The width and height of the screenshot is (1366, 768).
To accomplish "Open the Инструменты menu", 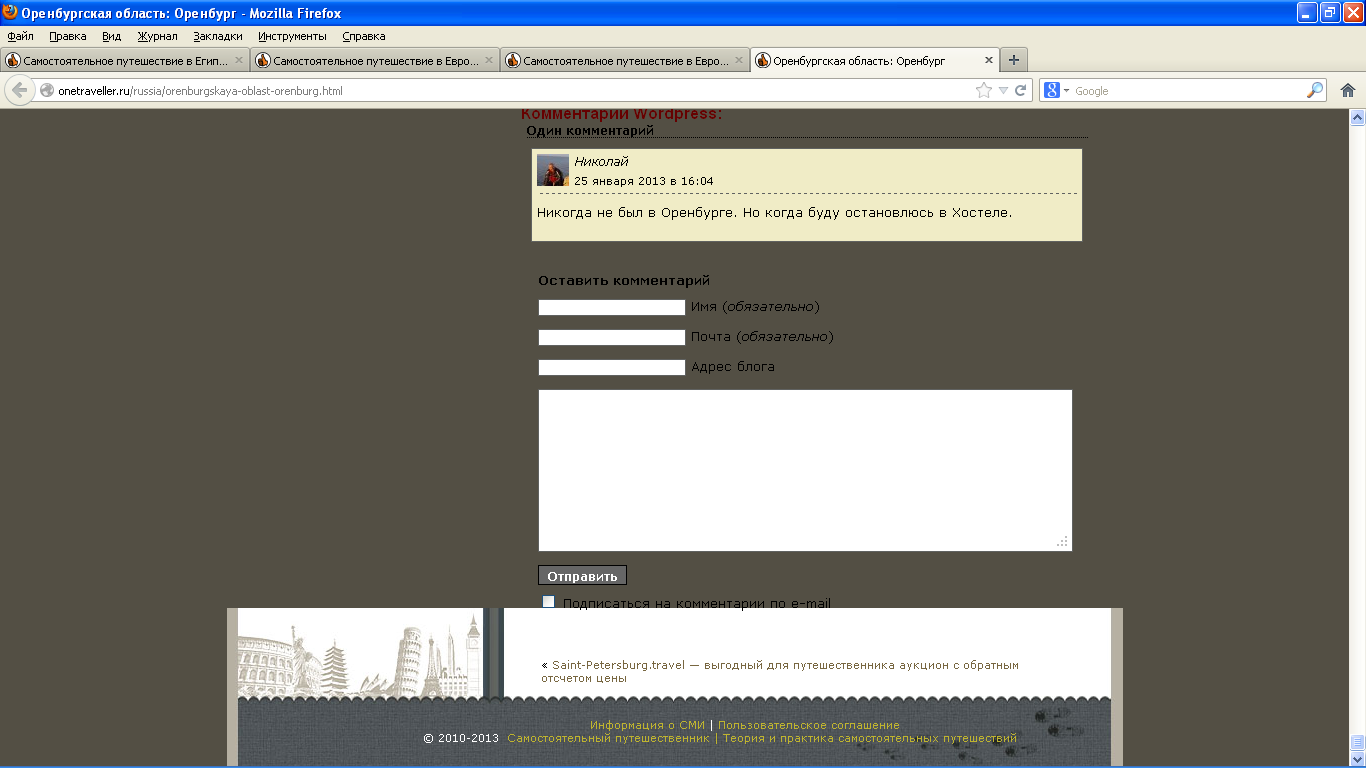I will pyautogui.click(x=292, y=36).
